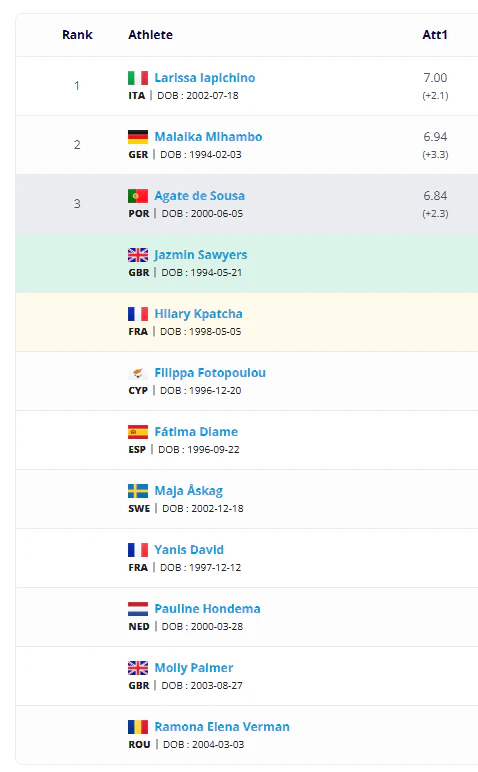Click the Germany flag next to Malaika Mihambo

click(x=138, y=137)
